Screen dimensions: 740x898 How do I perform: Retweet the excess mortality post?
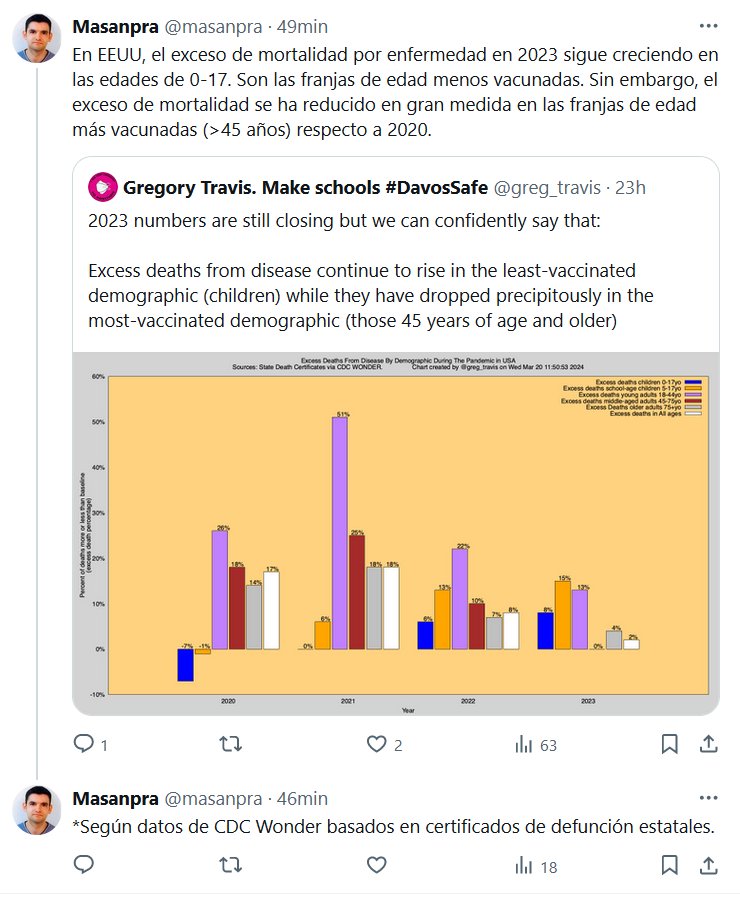click(x=230, y=744)
